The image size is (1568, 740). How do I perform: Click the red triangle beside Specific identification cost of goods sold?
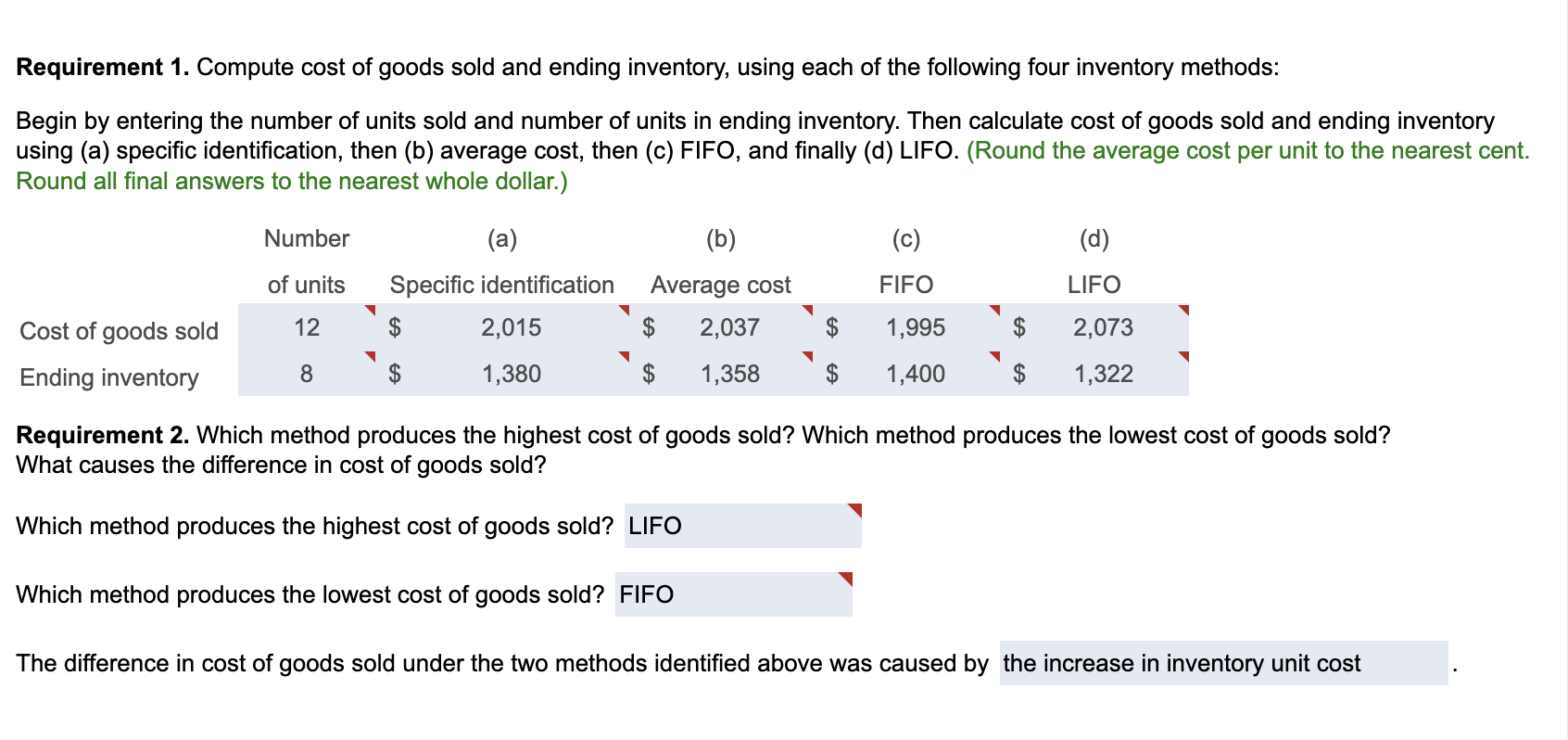[623, 312]
